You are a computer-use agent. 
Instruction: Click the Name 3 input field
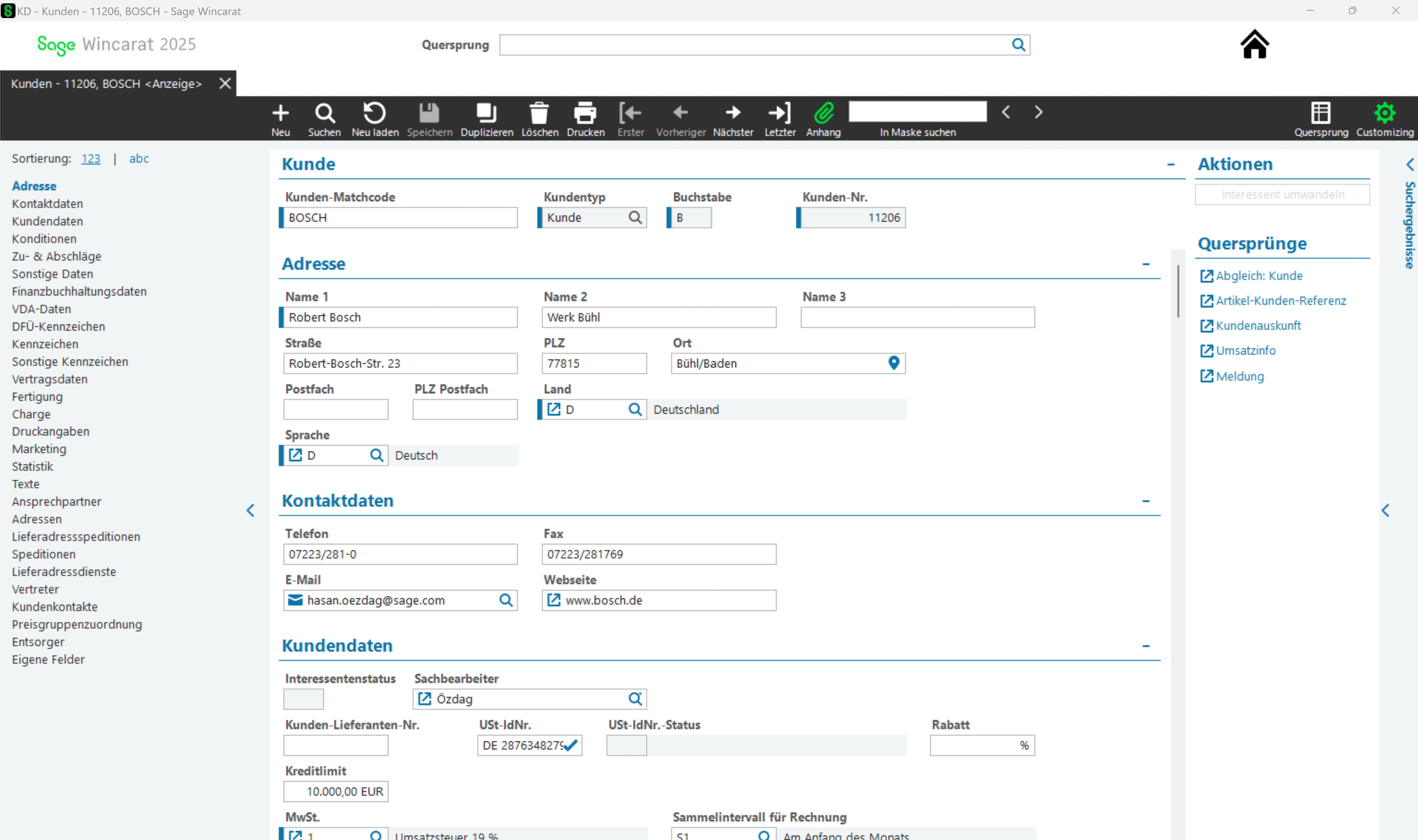(918, 317)
